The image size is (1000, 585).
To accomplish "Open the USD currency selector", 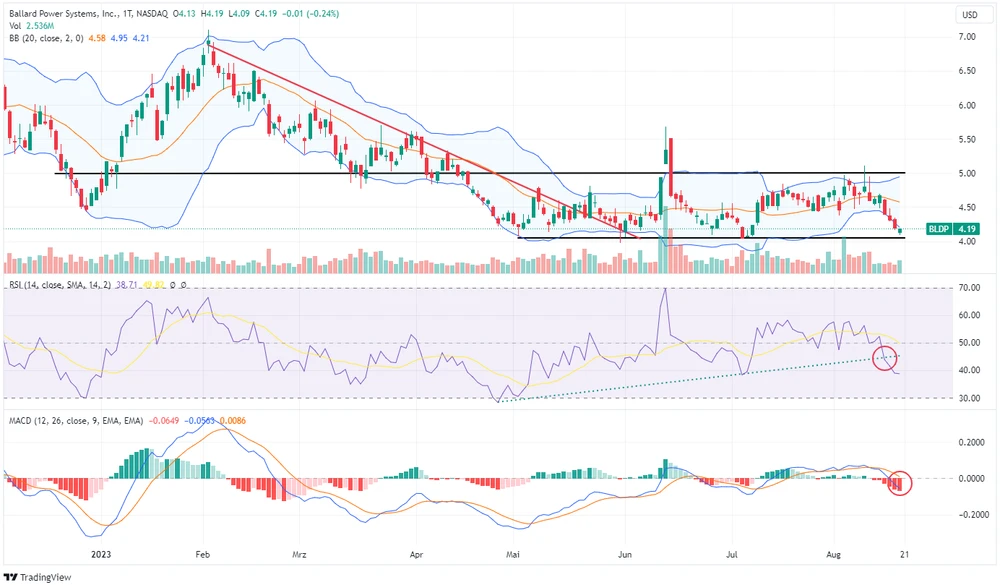I will click(969, 15).
